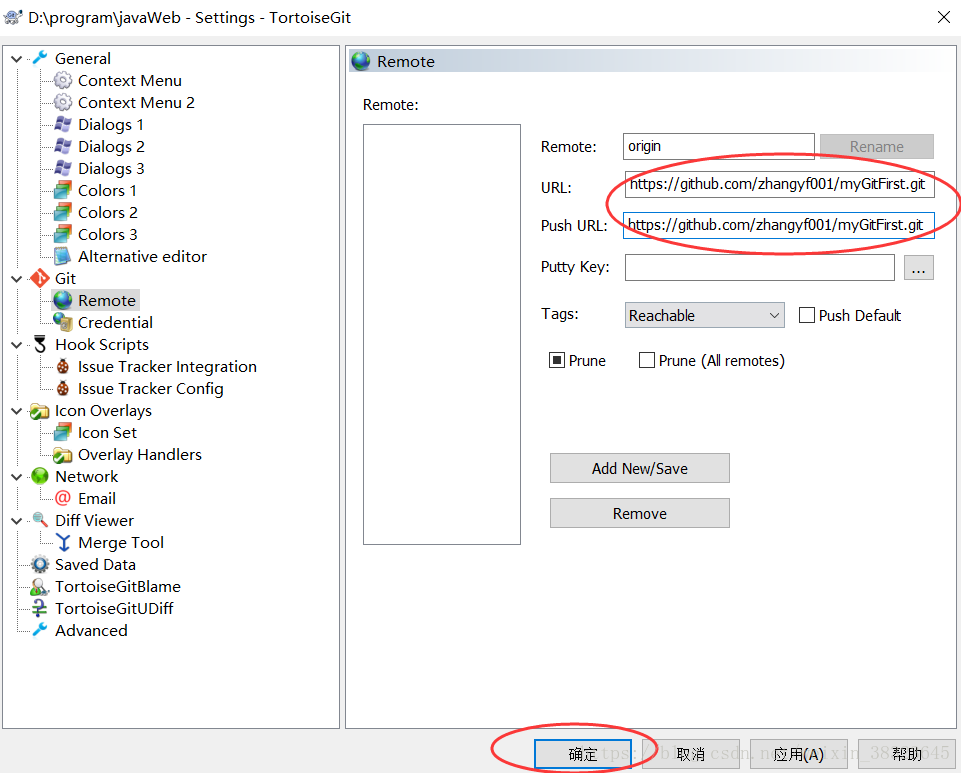Click the Icon Set icon
This screenshot has width=961, height=773.
tap(63, 433)
